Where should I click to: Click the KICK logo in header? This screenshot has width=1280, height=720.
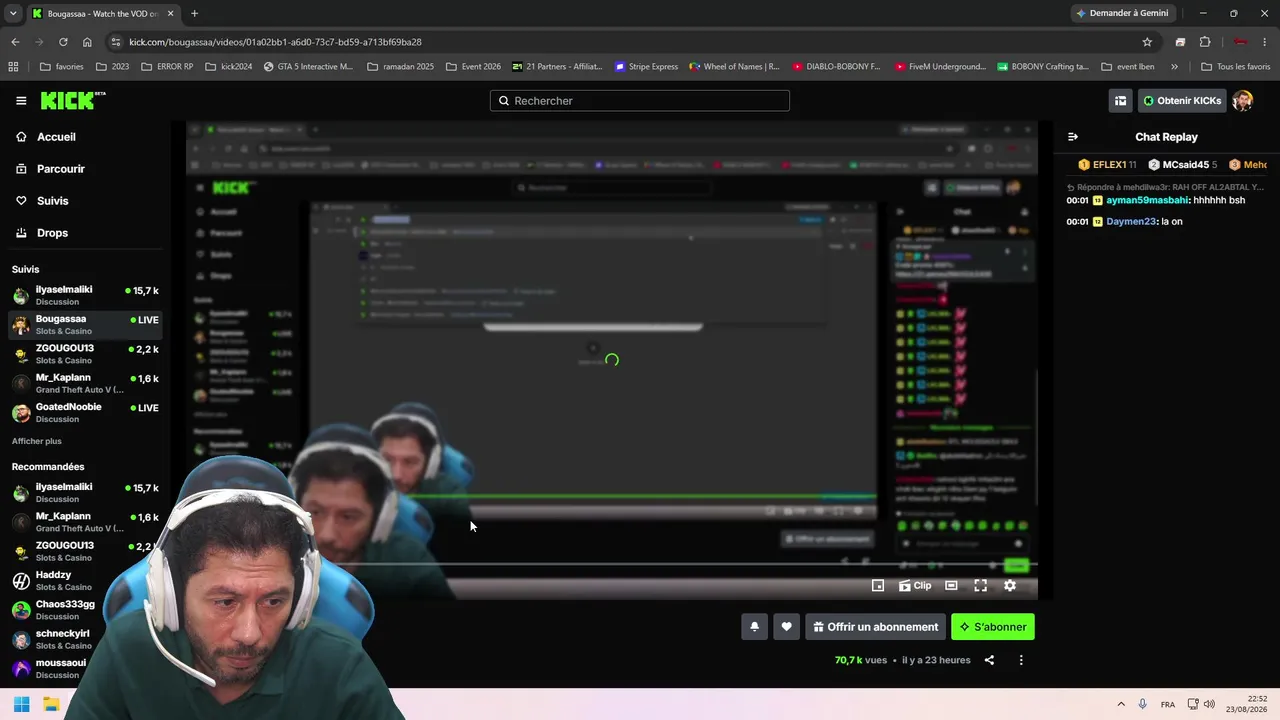72,100
